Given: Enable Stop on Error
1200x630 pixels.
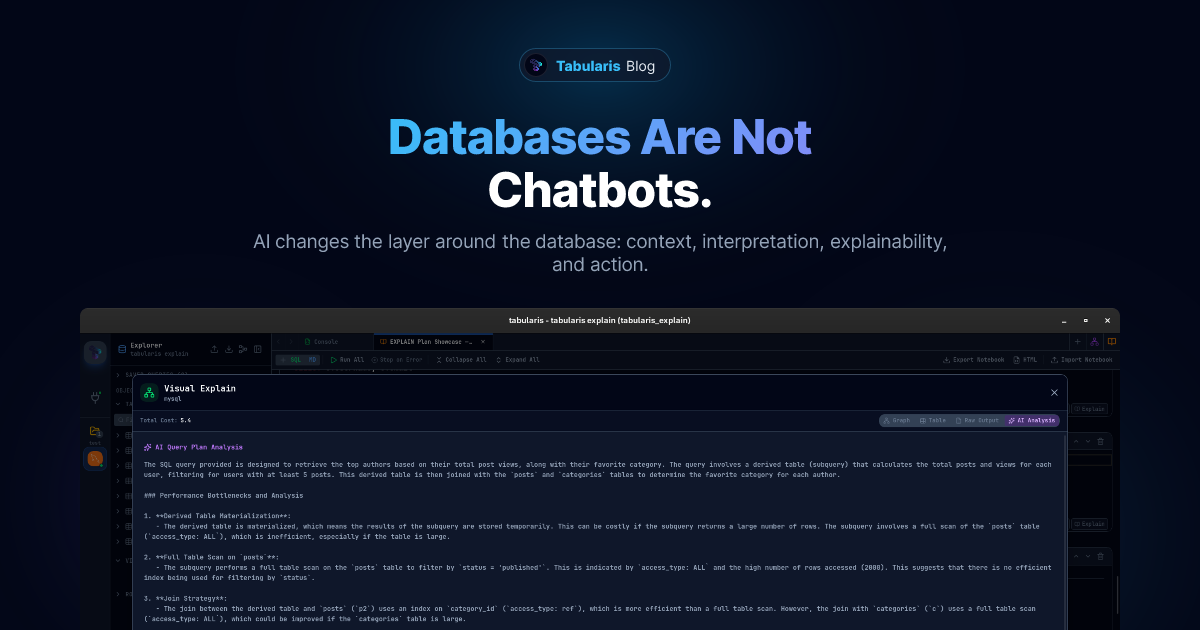Looking at the screenshot, I should pos(398,359).
